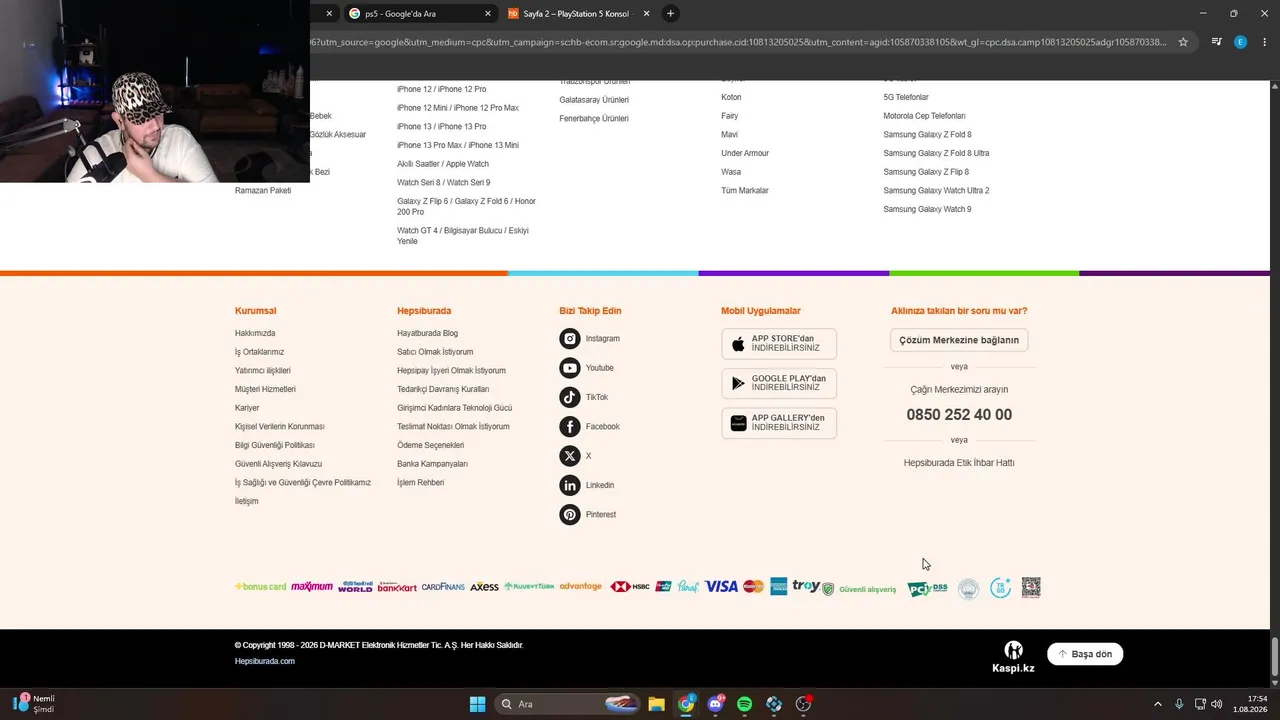Open the X social icon
The image size is (1280, 720).
coord(570,456)
